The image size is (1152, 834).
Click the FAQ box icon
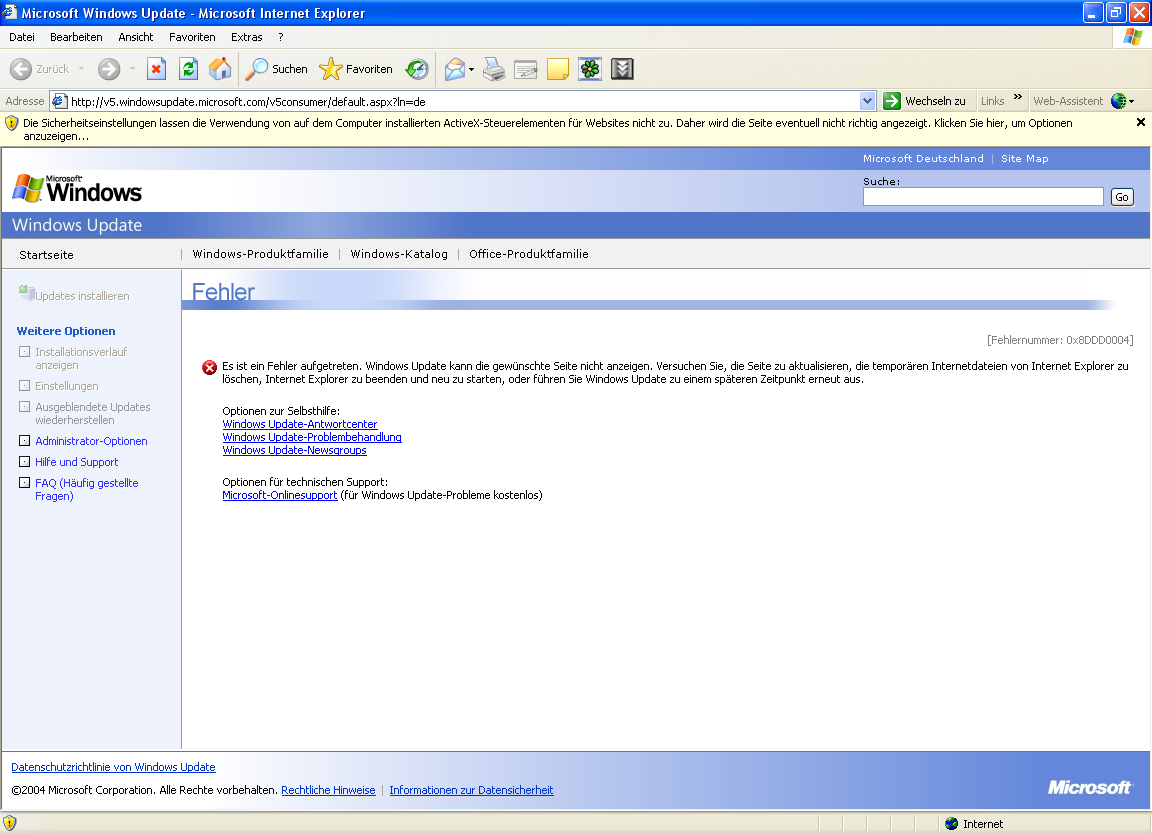tap(24, 483)
